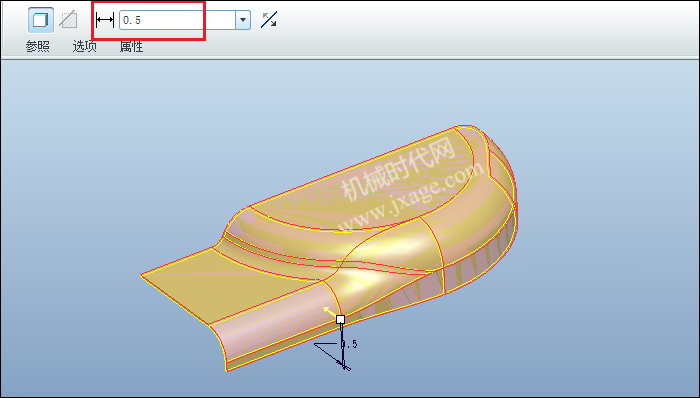Open the 属性 panel tab
Image resolution: width=700 pixels, height=398 pixels.
pyautogui.click(x=131, y=46)
